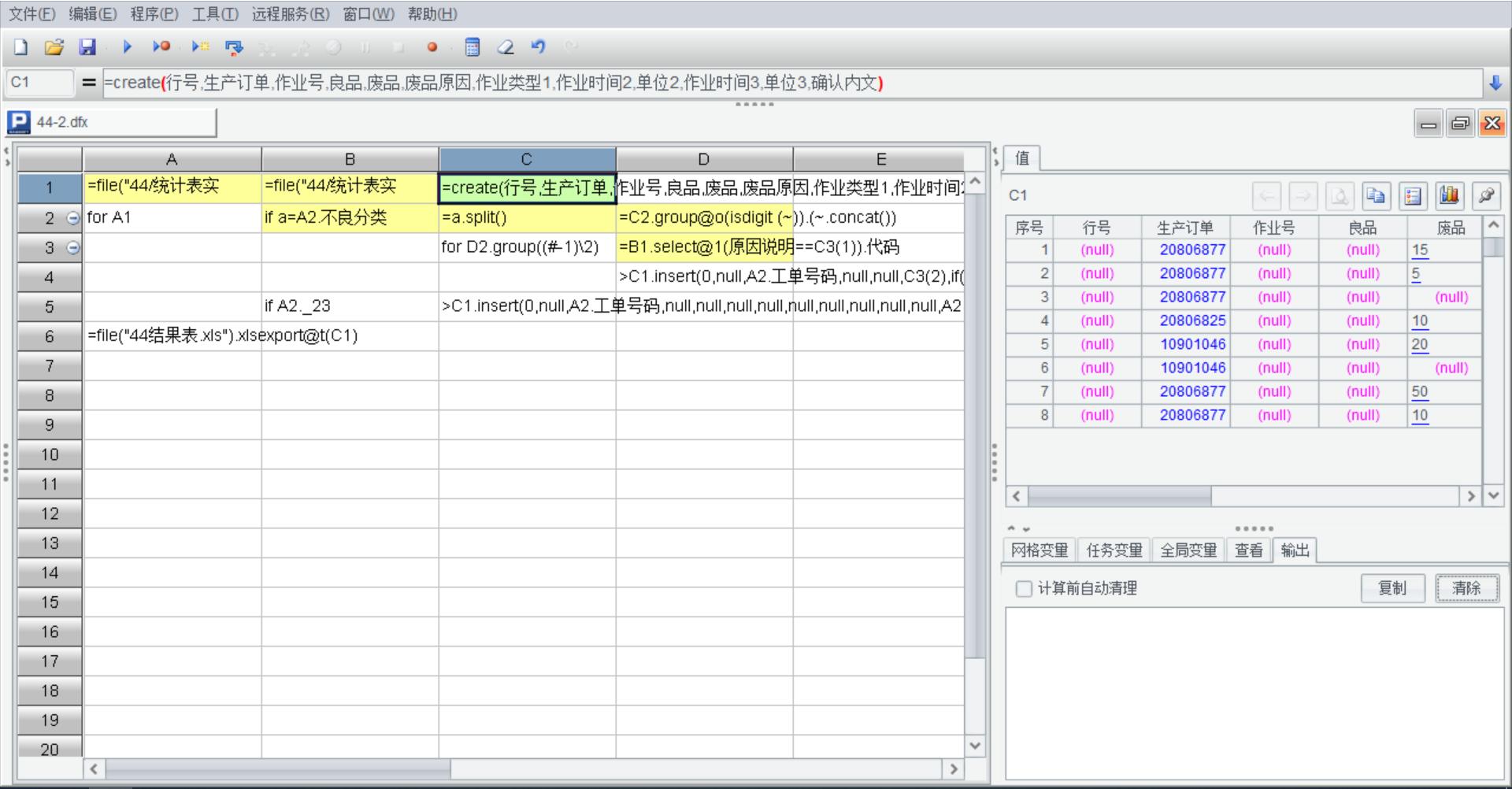Click the grid's horizontal scrollbar right arrow
1512x789 pixels.
[954, 769]
